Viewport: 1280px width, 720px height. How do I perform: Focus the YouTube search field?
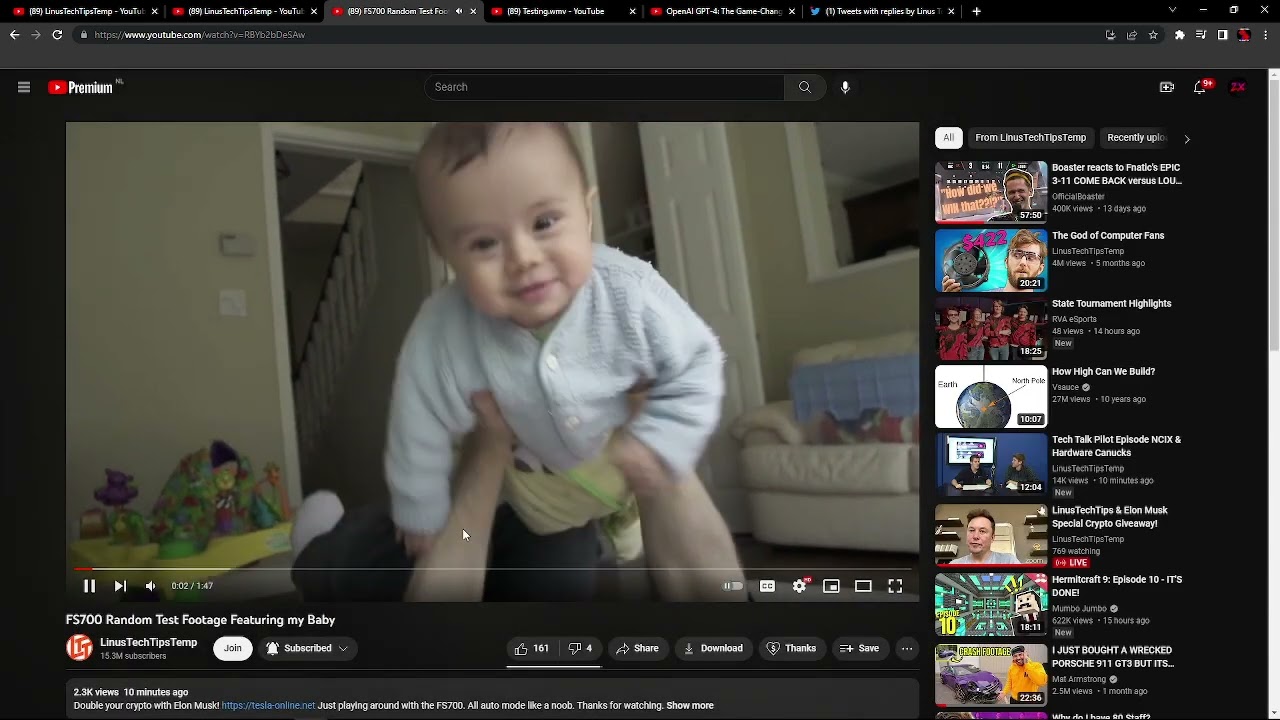tap(605, 87)
